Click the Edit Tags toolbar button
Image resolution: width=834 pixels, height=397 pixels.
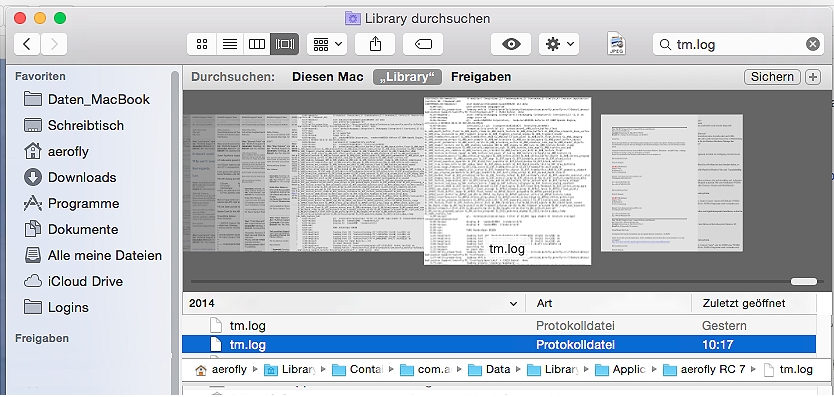pyautogui.click(x=423, y=44)
